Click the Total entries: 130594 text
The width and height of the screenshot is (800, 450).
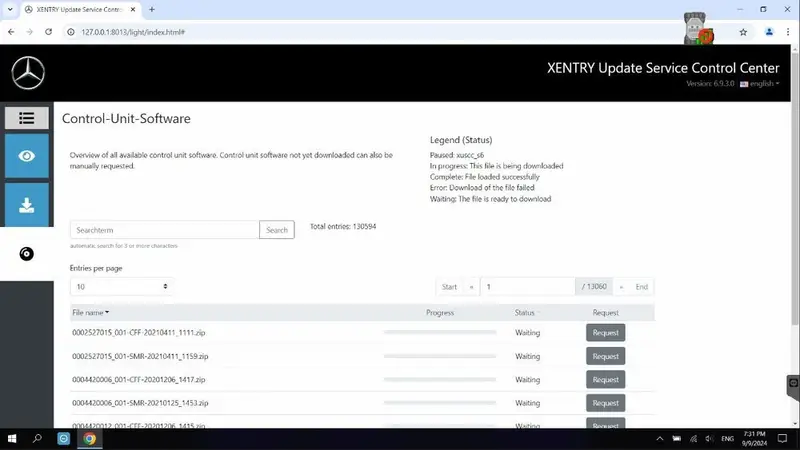(x=343, y=227)
